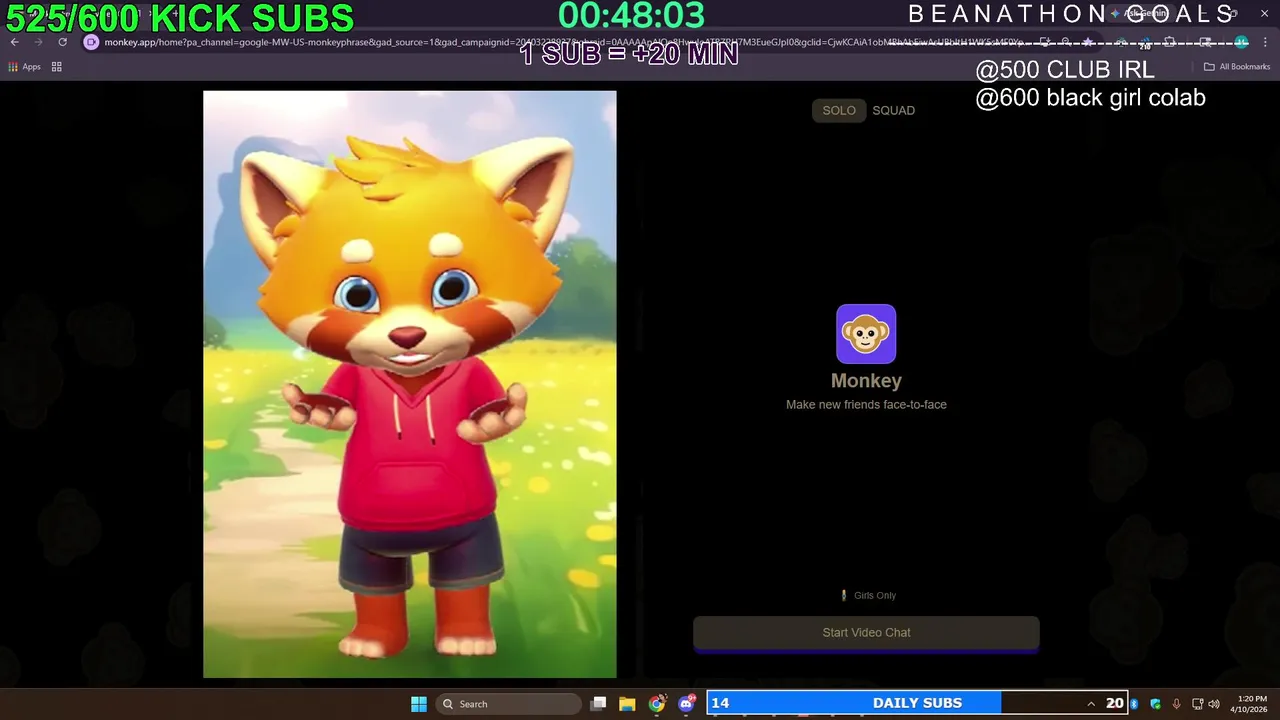Click the red panda avatar video preview

click(410, 385)
